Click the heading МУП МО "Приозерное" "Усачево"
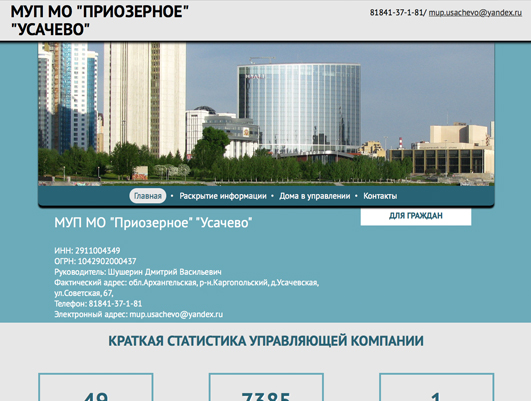This screenshot has width=531, height=401. [x=153, y=223]
